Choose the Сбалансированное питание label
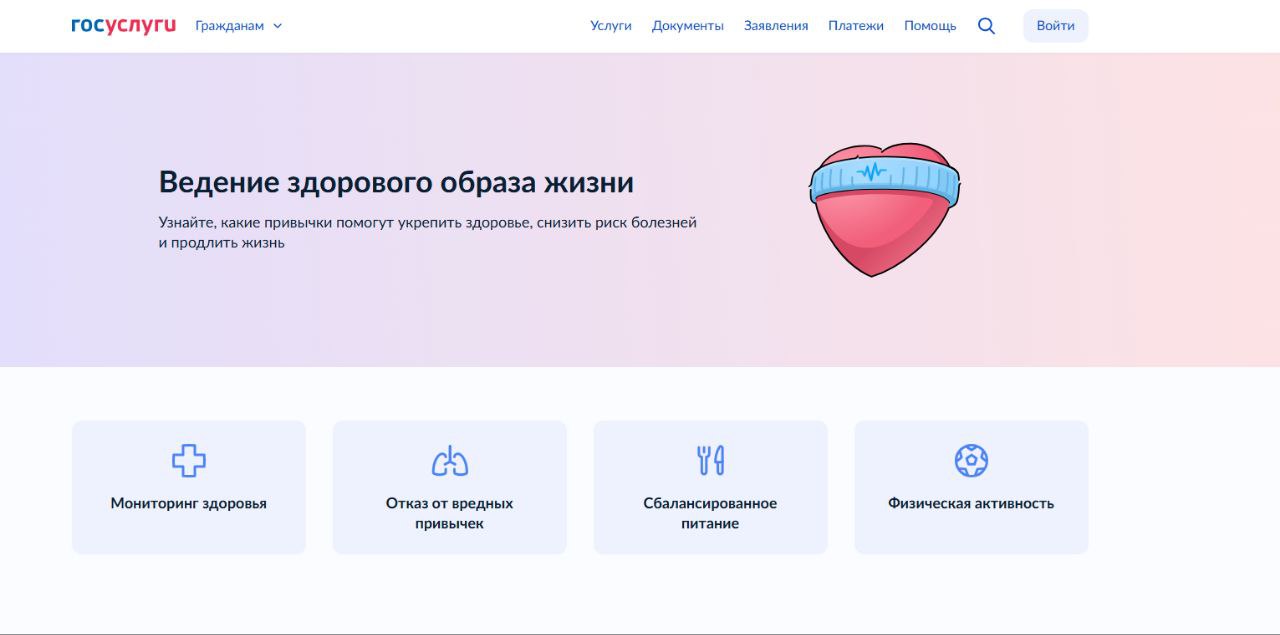The height and width of the screenshot is (635, 1280). (x=710, y=513)
